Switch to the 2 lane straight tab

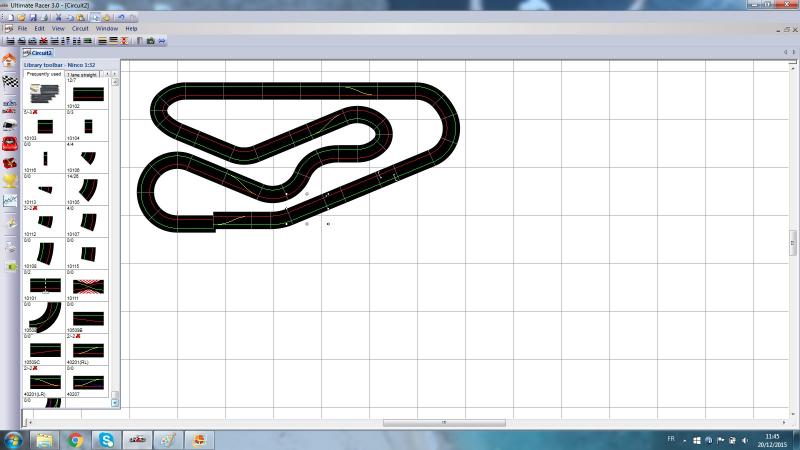[x=82, y=74]
